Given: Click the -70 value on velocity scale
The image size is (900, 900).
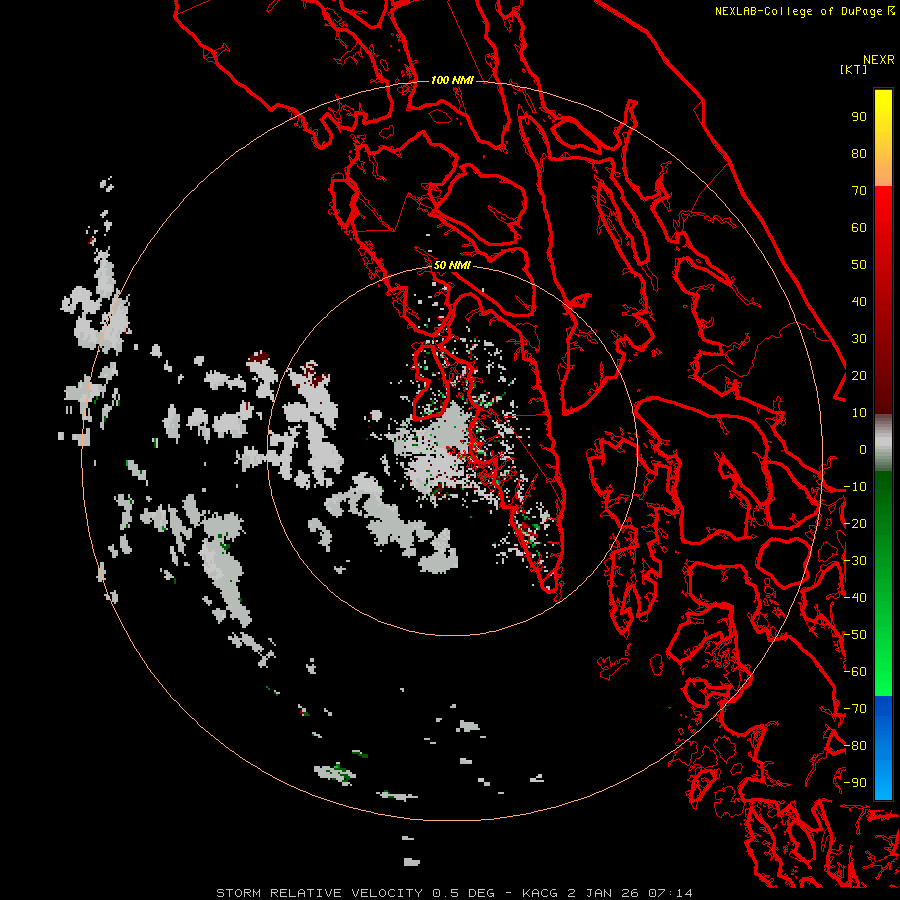Looking at the screenshot, I should [855, 709].
